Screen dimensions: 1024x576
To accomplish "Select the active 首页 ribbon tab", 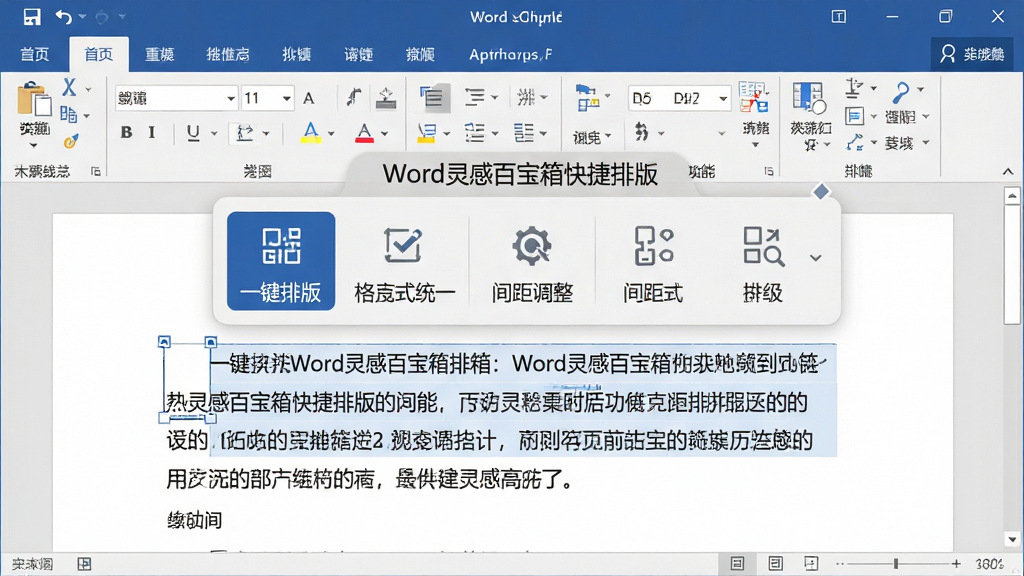I will click(99, 54).
